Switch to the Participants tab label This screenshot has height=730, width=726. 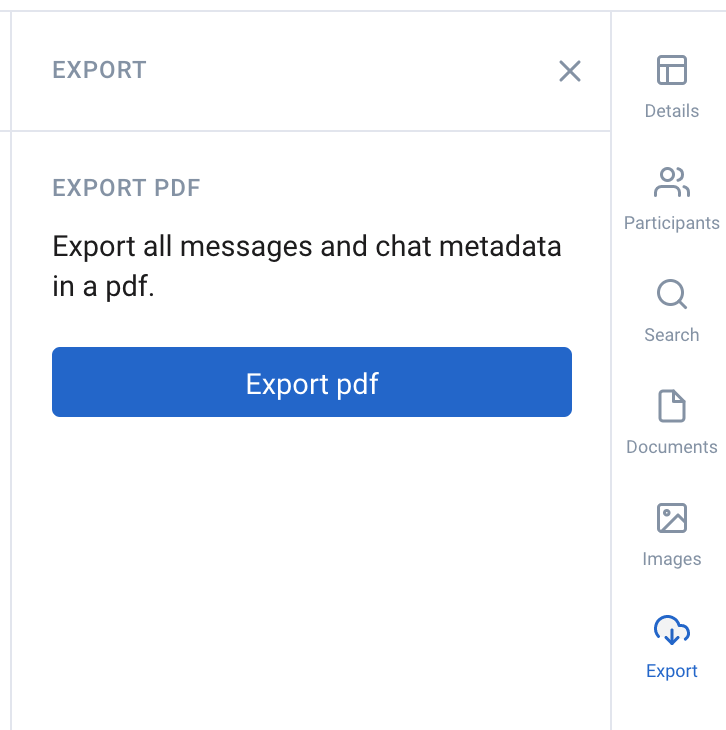tap(672, 223)
